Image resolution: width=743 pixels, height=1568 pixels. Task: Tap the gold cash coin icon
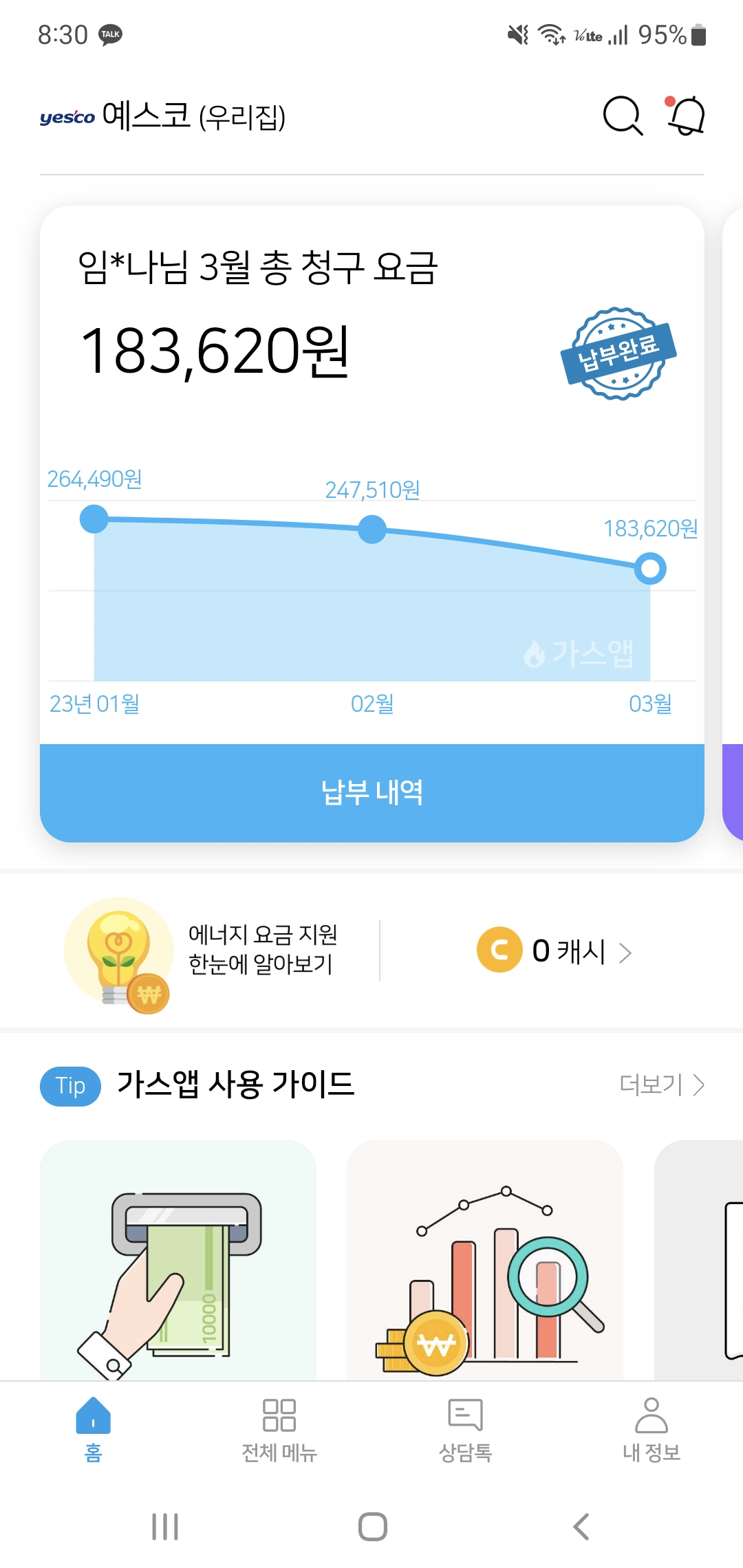[x=499, y=950]
